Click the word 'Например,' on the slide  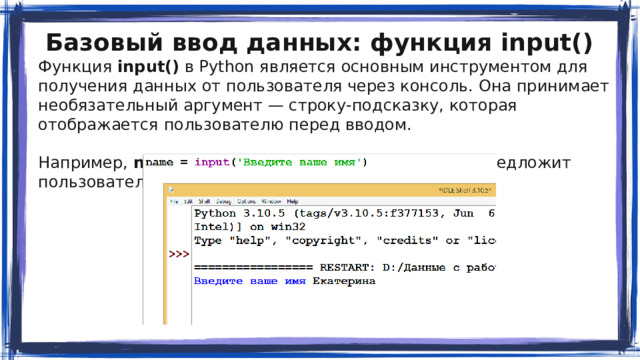[x=83, y=163]
